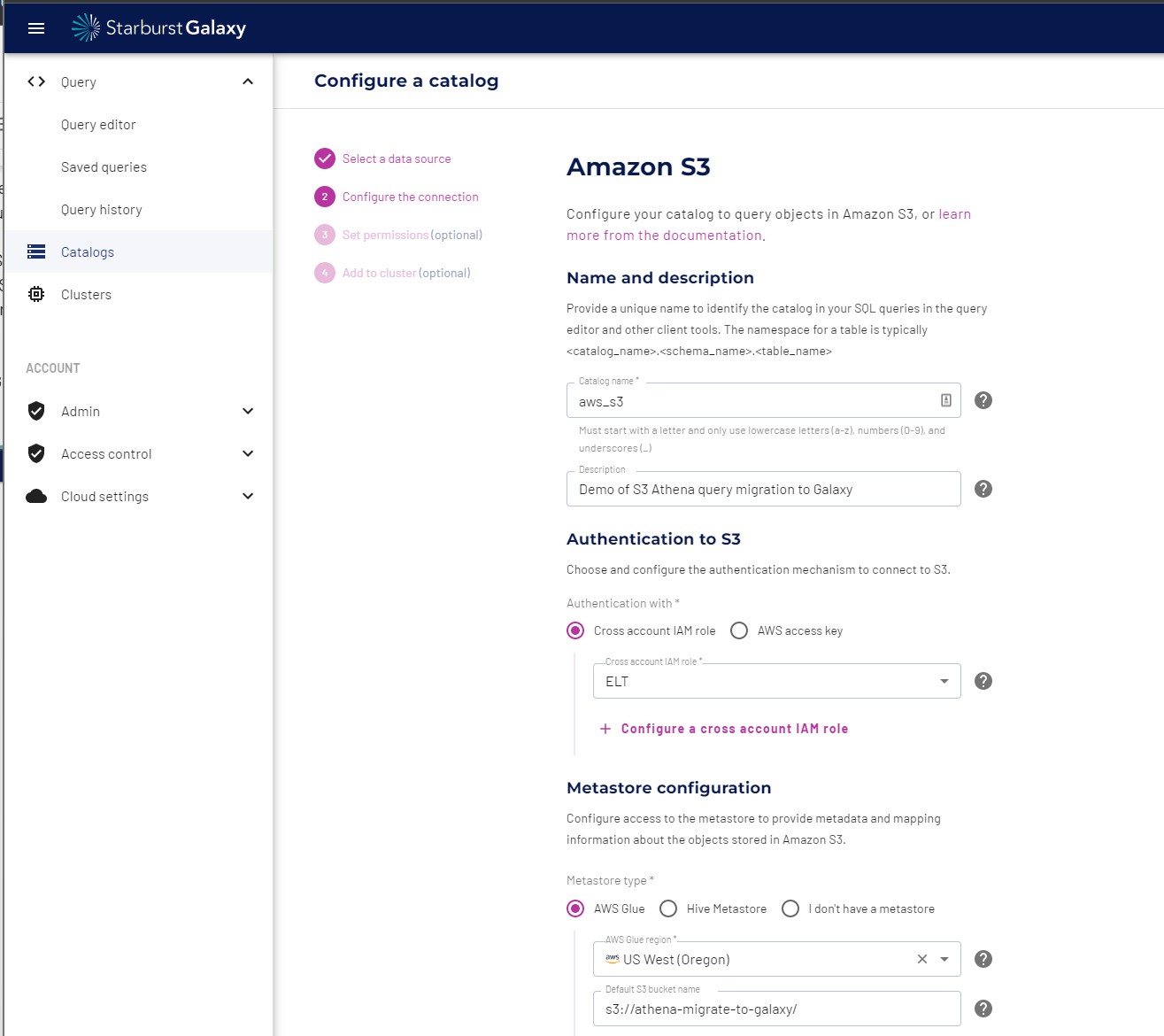
Task: Click the 'Amazon S3' heading
Action: click(x=638, y=166)
